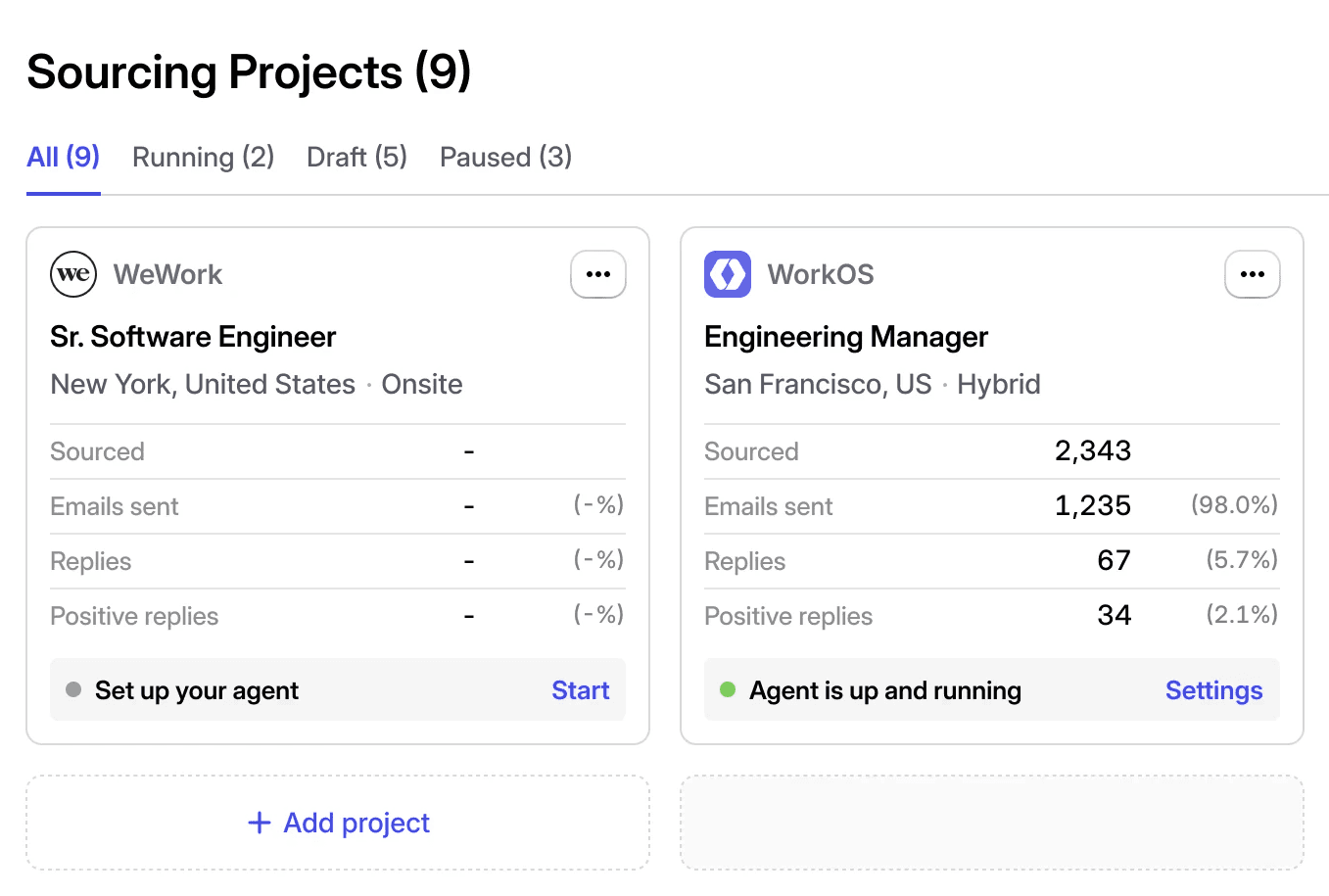Viewport: 1329px width, 896px height.
Task: Click the Sourced count 2,343 on WorkOS card
Action: (x=1092, y=450)
